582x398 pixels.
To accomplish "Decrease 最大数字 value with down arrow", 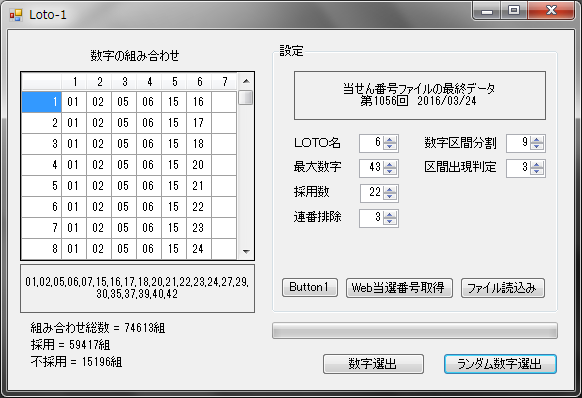I will click(390, 172).
